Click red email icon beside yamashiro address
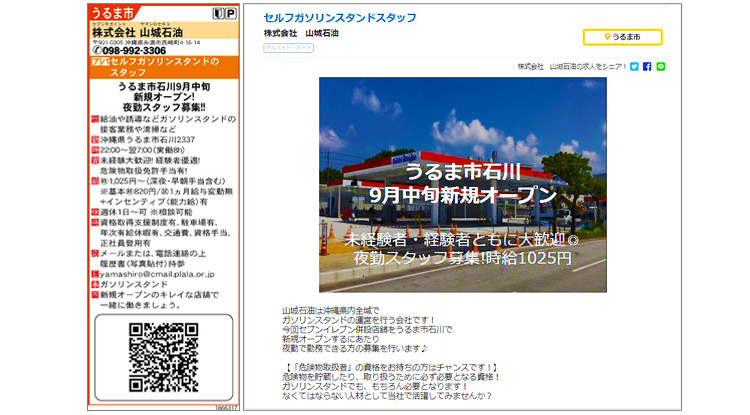Image resolution: width=750 pixels, height=415 pixels. pyautogui.click(x=95, y=274)
